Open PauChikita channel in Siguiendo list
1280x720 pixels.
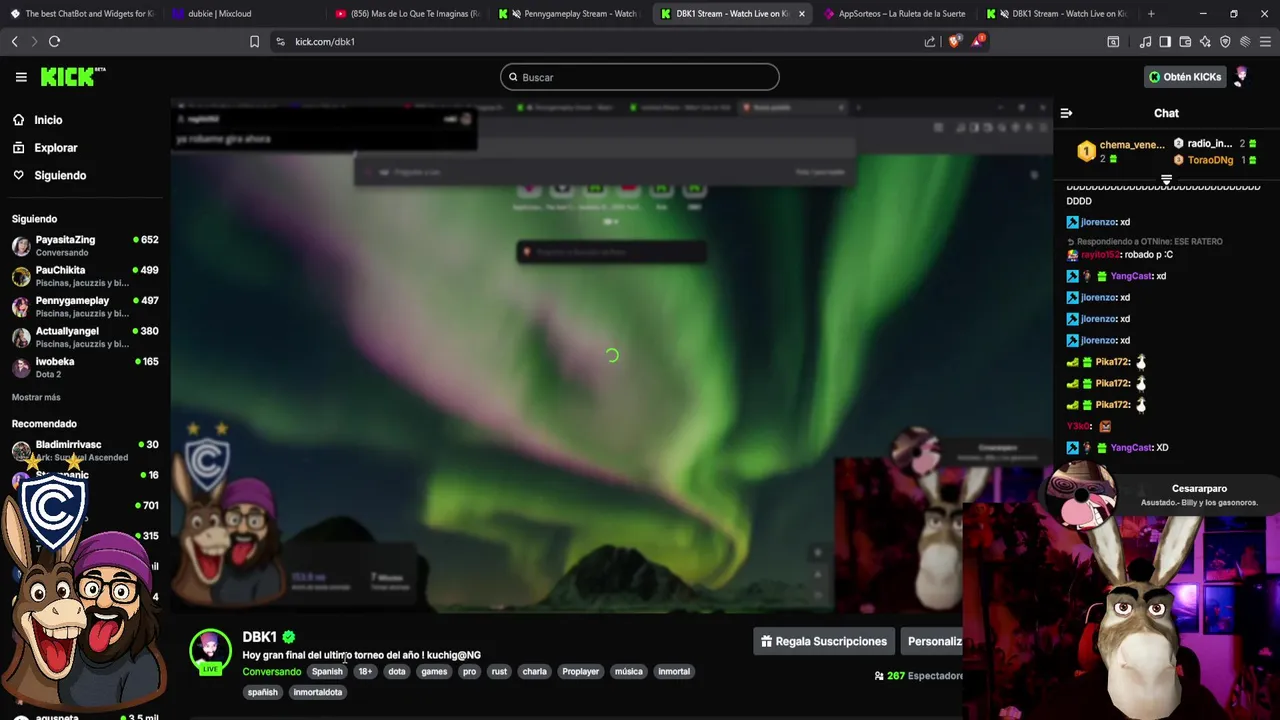(85, 276)
